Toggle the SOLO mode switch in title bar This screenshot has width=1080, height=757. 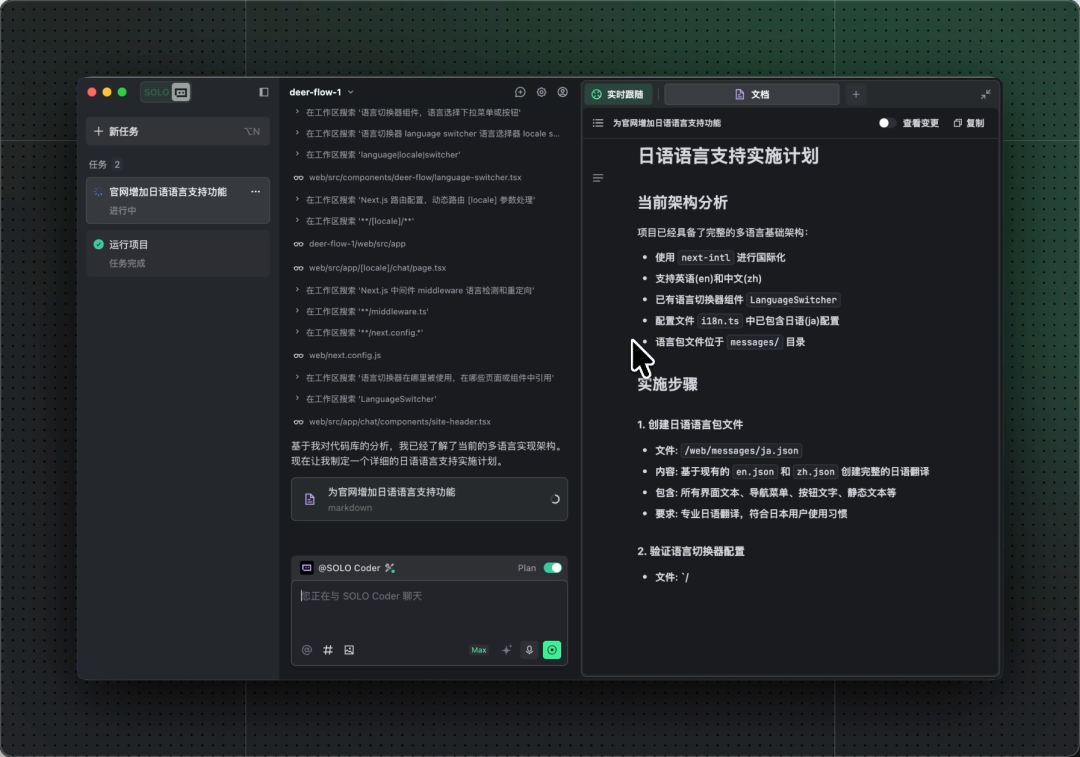tap(166, 92)
